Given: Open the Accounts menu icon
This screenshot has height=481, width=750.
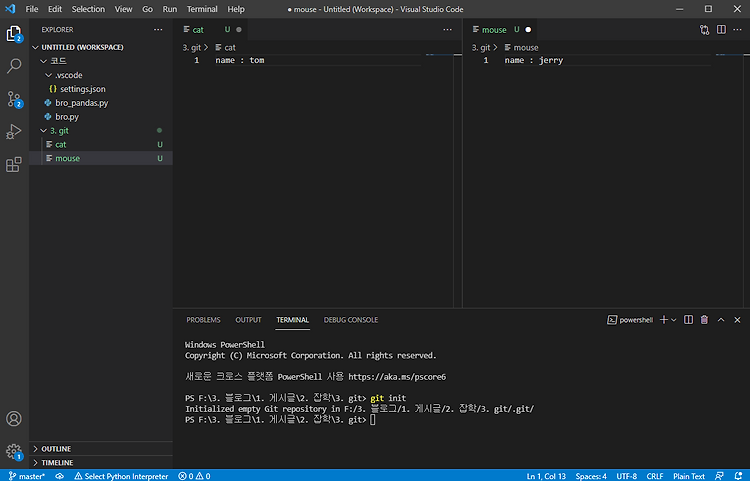Looking at the screenshot, I should pos(14,418).
